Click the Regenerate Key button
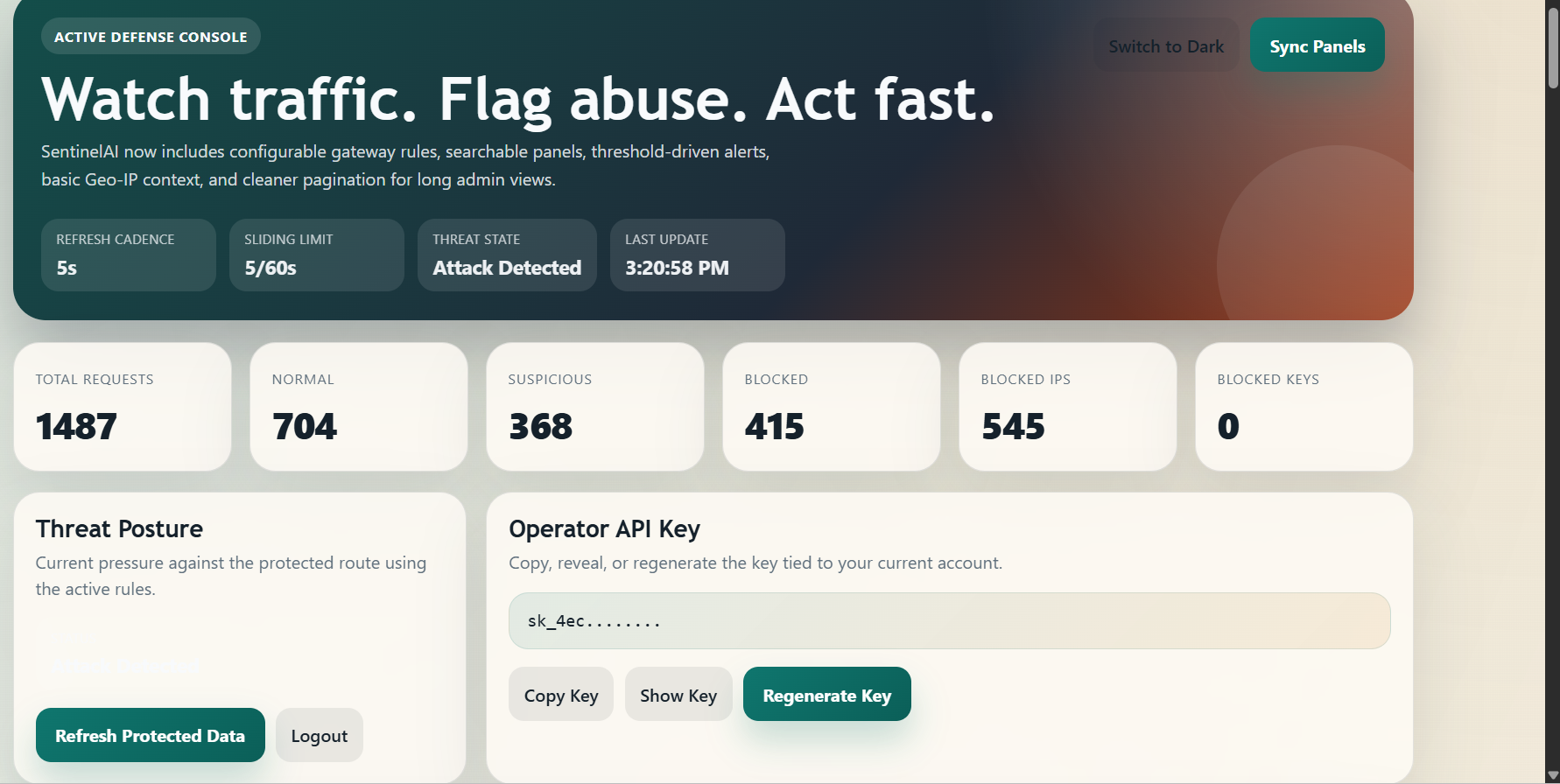Viewport: 1560px width, 784px height. 827,695
